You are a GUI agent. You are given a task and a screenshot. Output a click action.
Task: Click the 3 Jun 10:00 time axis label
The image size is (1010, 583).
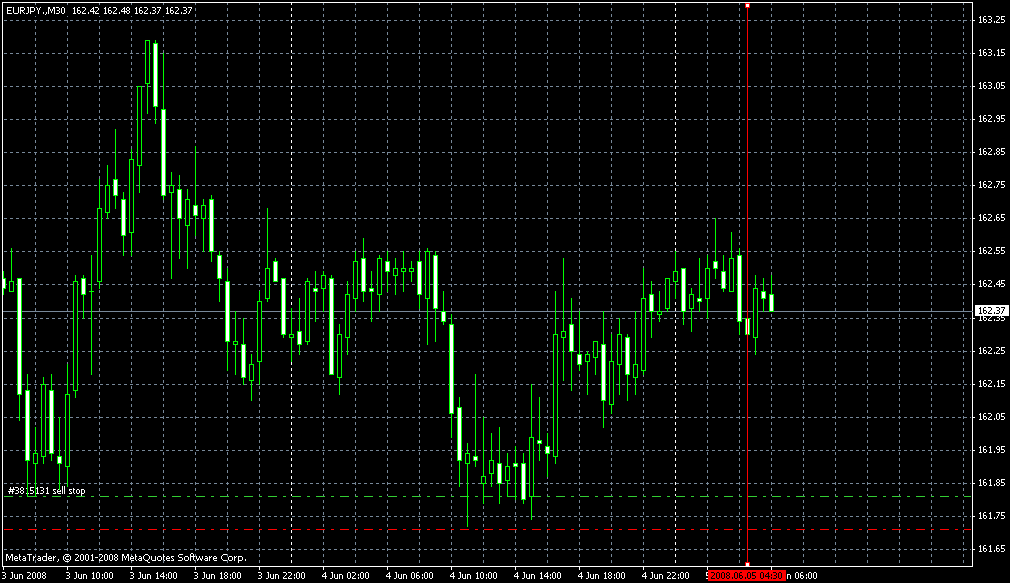tap(90, 575)
